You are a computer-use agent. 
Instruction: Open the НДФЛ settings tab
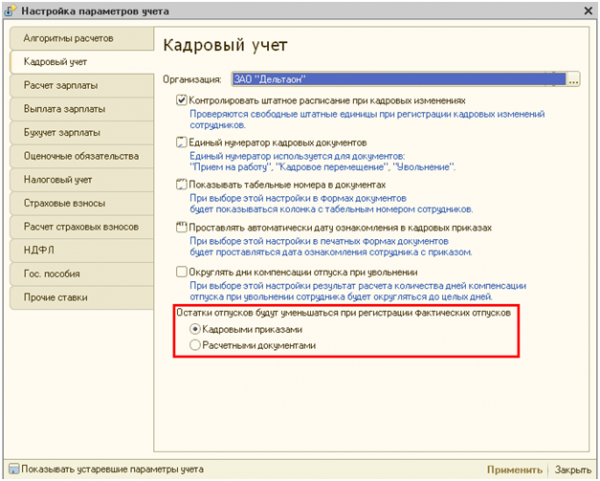pyautogui.click(x=77, y=250)
